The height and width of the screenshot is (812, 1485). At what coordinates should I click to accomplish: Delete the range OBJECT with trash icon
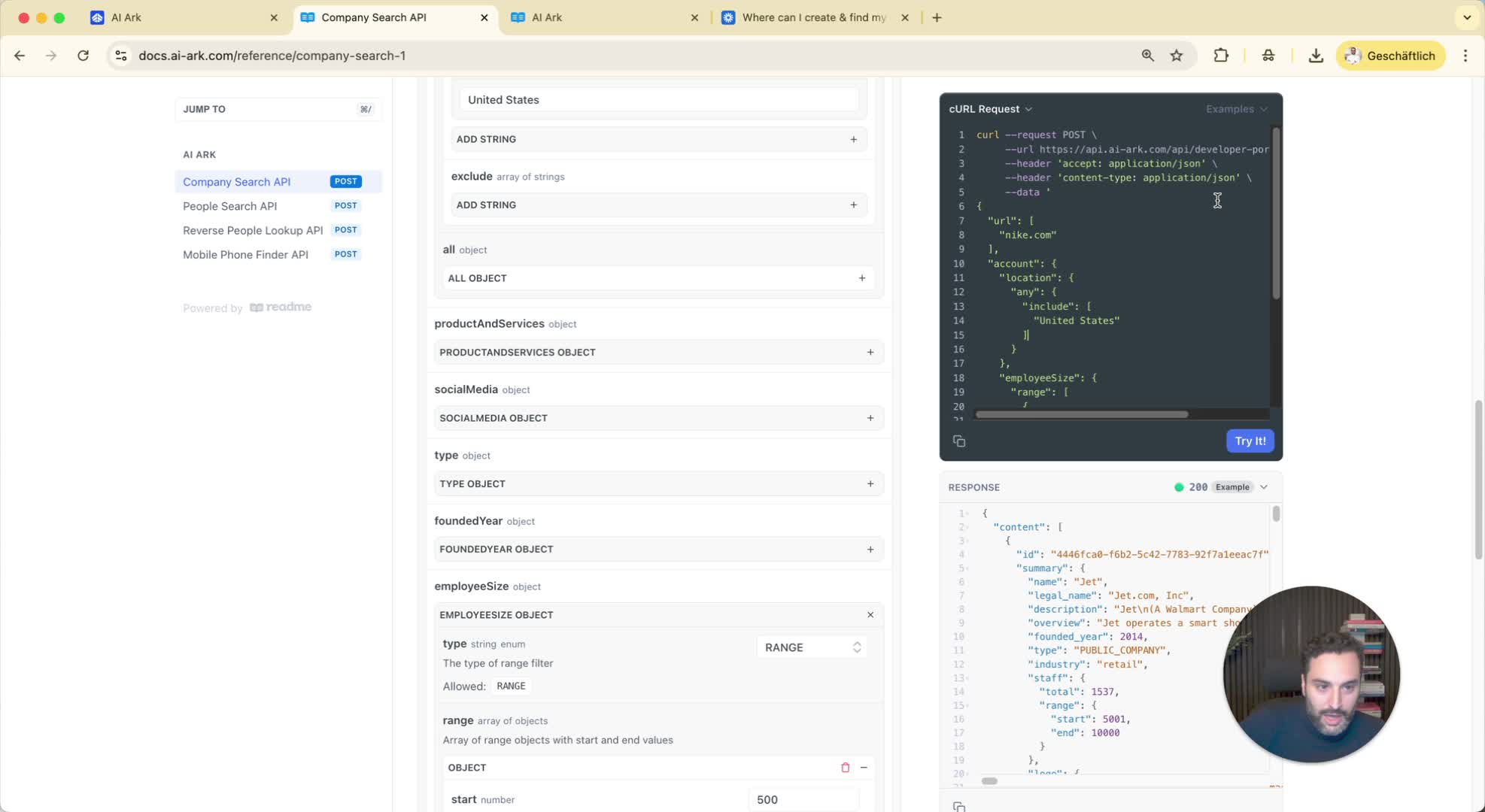[x=845, y=768]
